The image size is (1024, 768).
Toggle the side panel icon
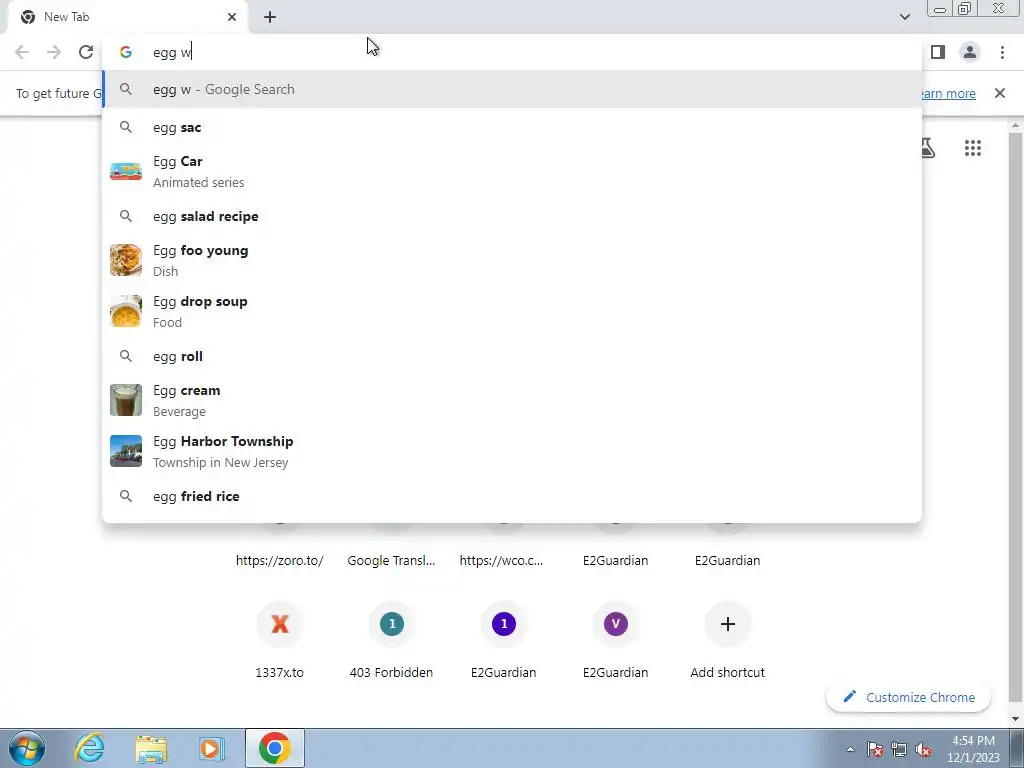pos(938,52)
